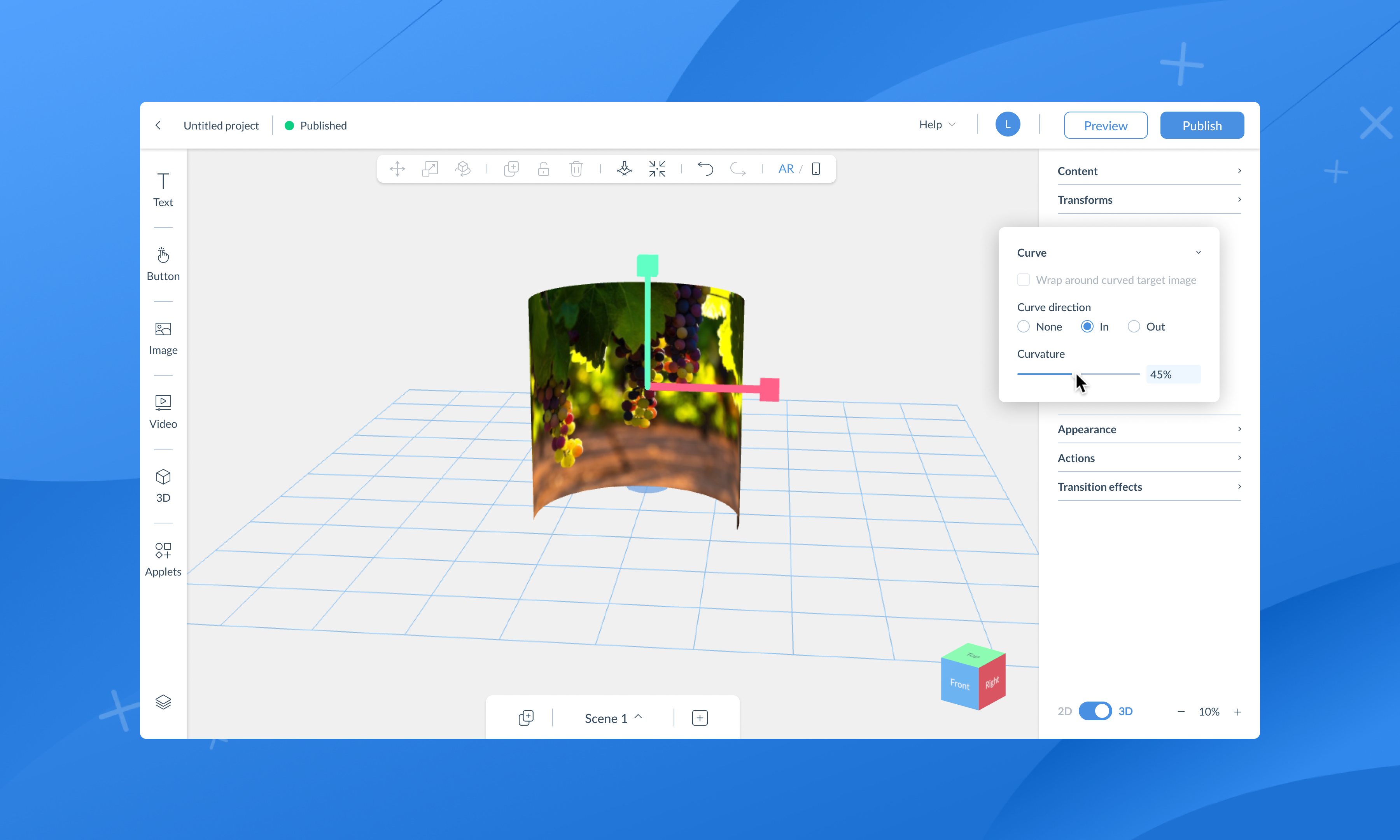
Task: Zoom in with the plus button
Action: [1237, 712]
